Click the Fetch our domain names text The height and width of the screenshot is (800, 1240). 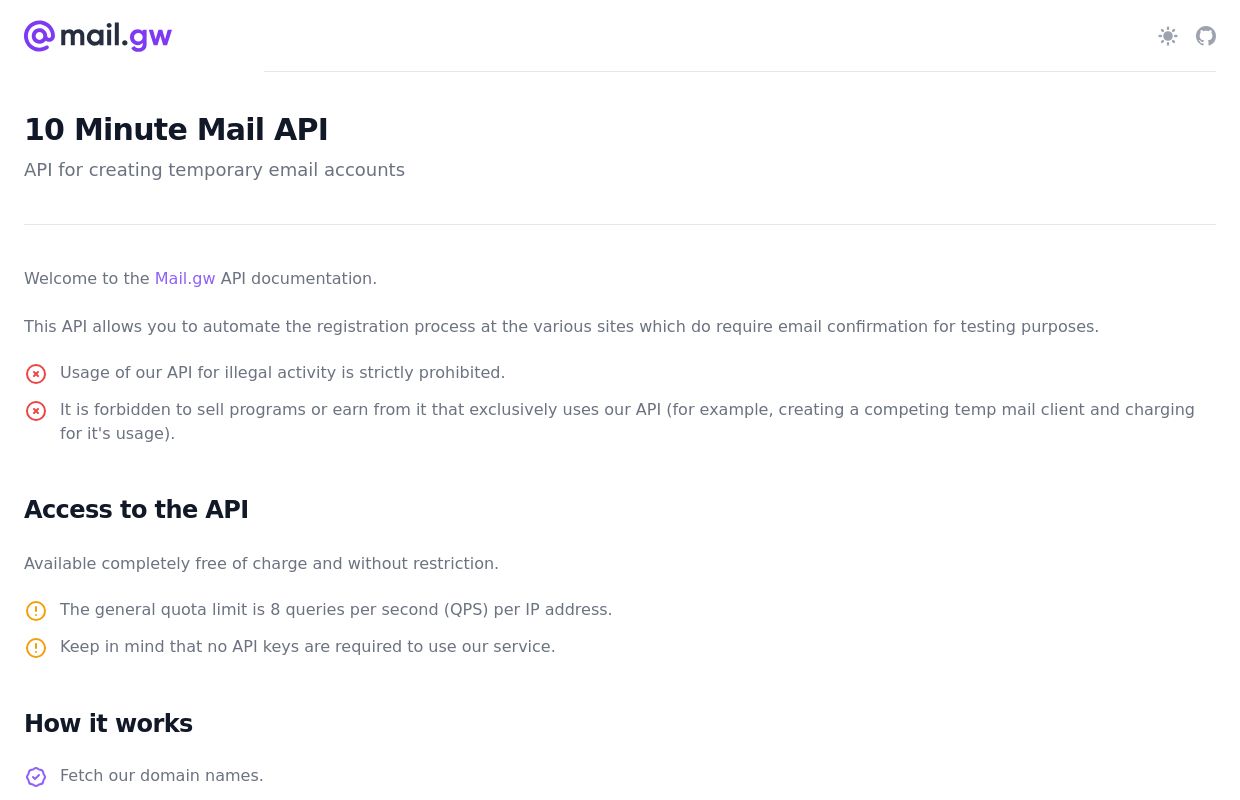point(162,776)
